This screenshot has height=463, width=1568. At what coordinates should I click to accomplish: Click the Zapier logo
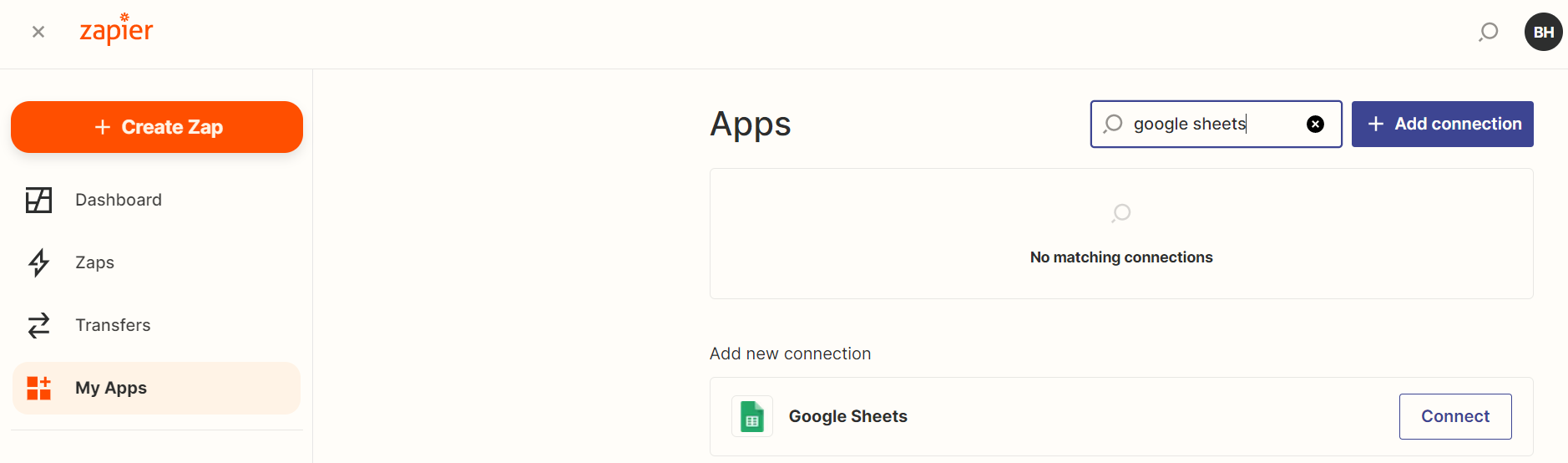click(x=116, y=29)
